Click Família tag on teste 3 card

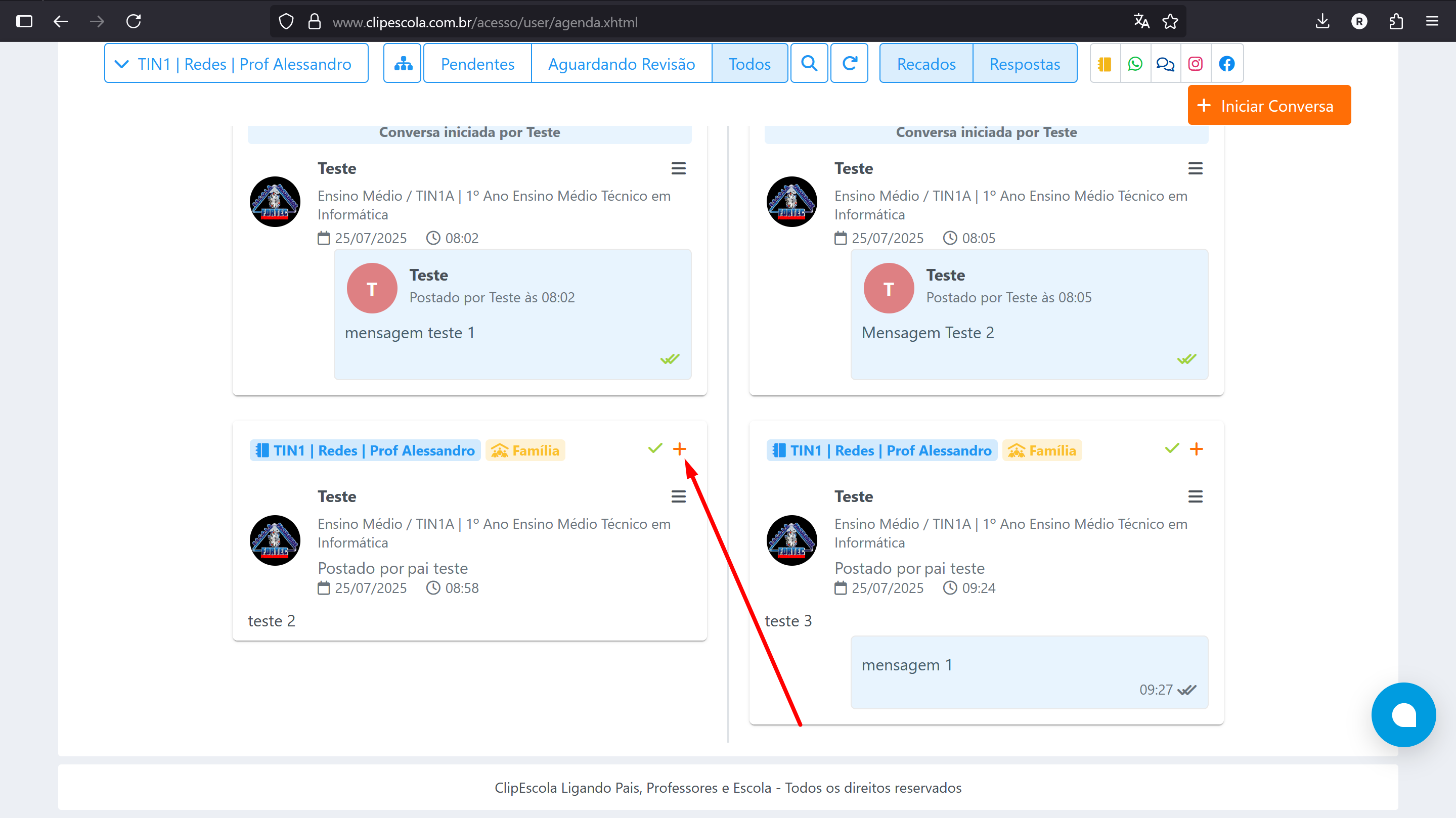tap(1042, 450)
